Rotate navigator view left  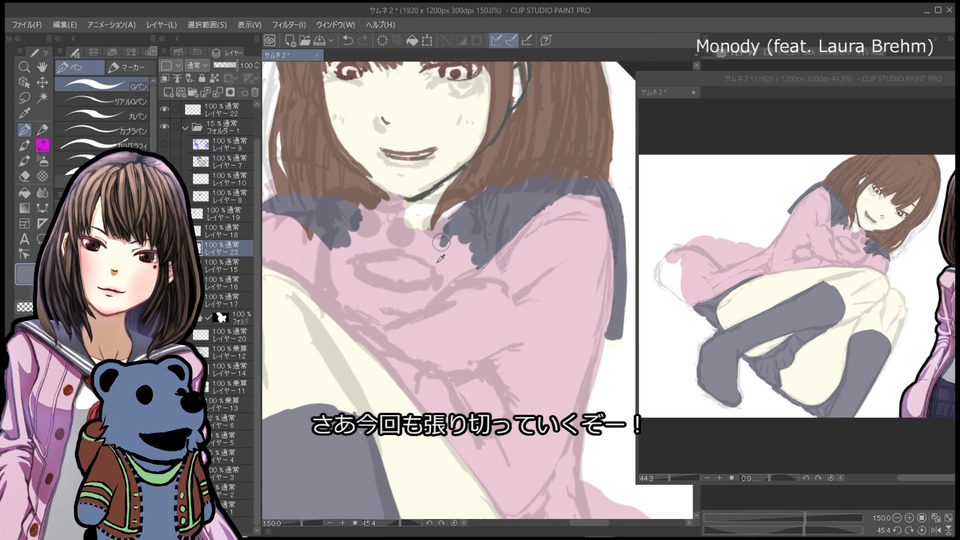click(x=897, y=530)
